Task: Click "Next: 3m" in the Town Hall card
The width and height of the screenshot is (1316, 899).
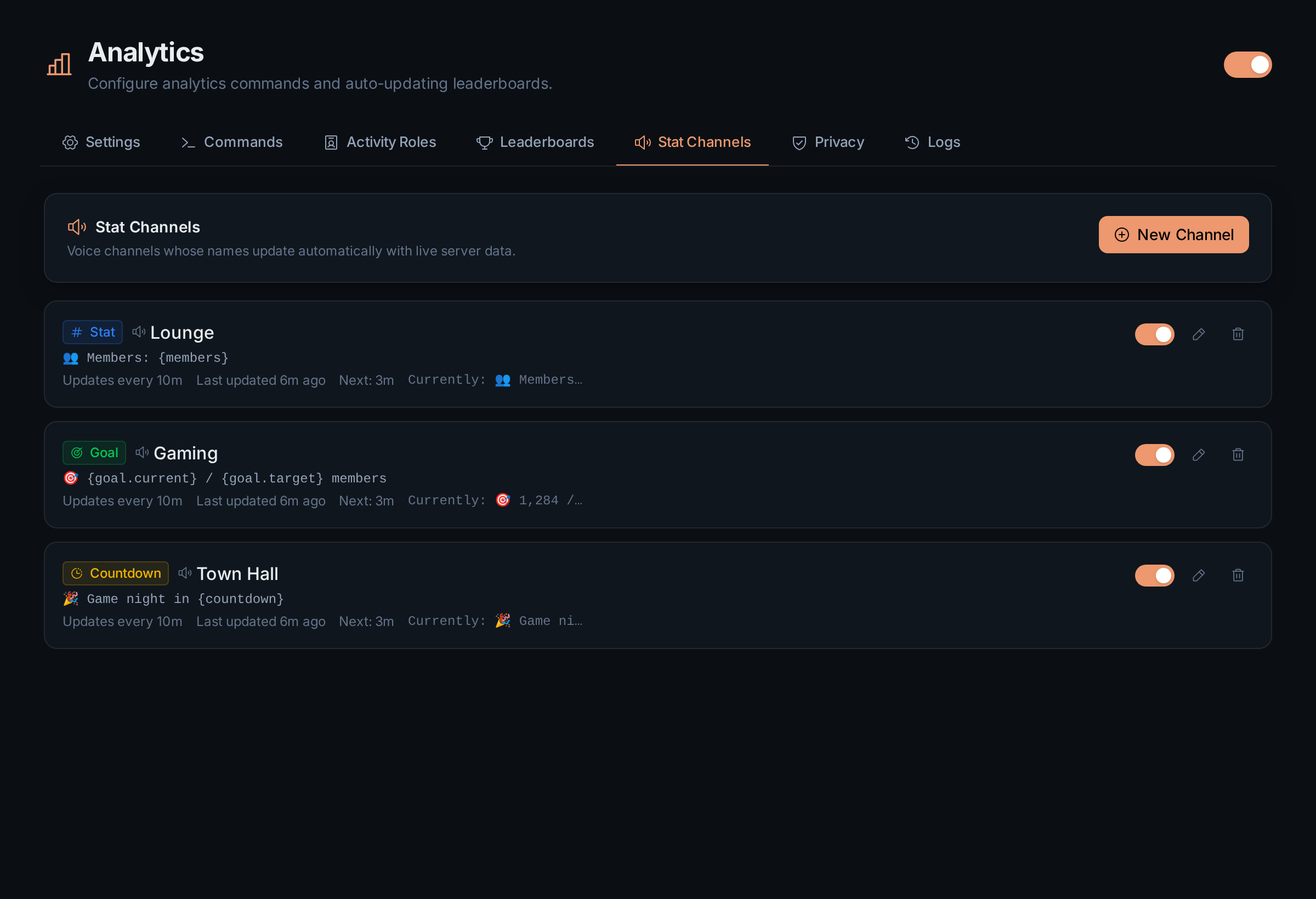Action: (x=366, y=622)
